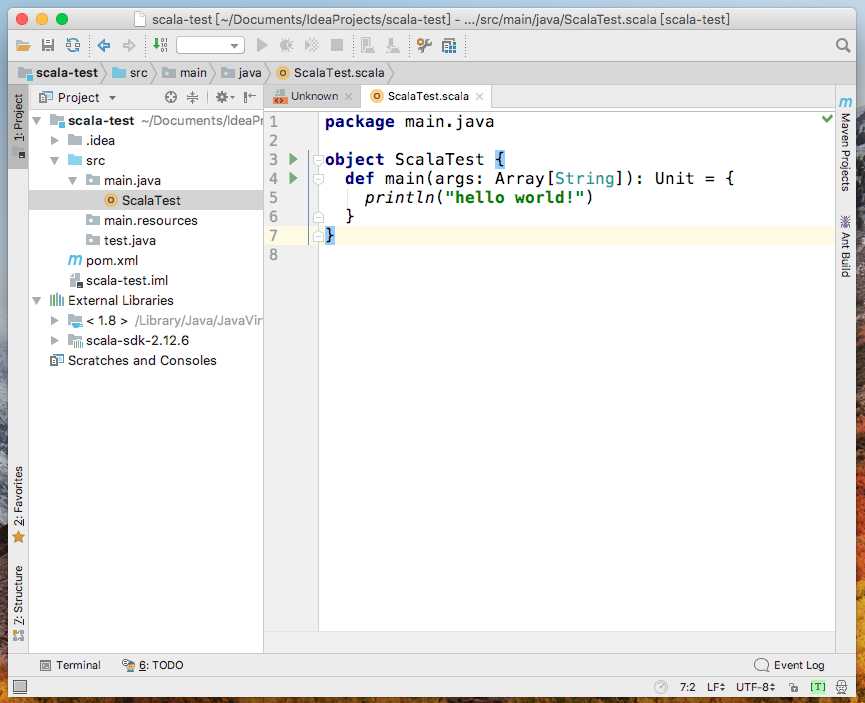Collapse the scala-test project root node
Screen dimensions: 865x703
tap(37, 120)
